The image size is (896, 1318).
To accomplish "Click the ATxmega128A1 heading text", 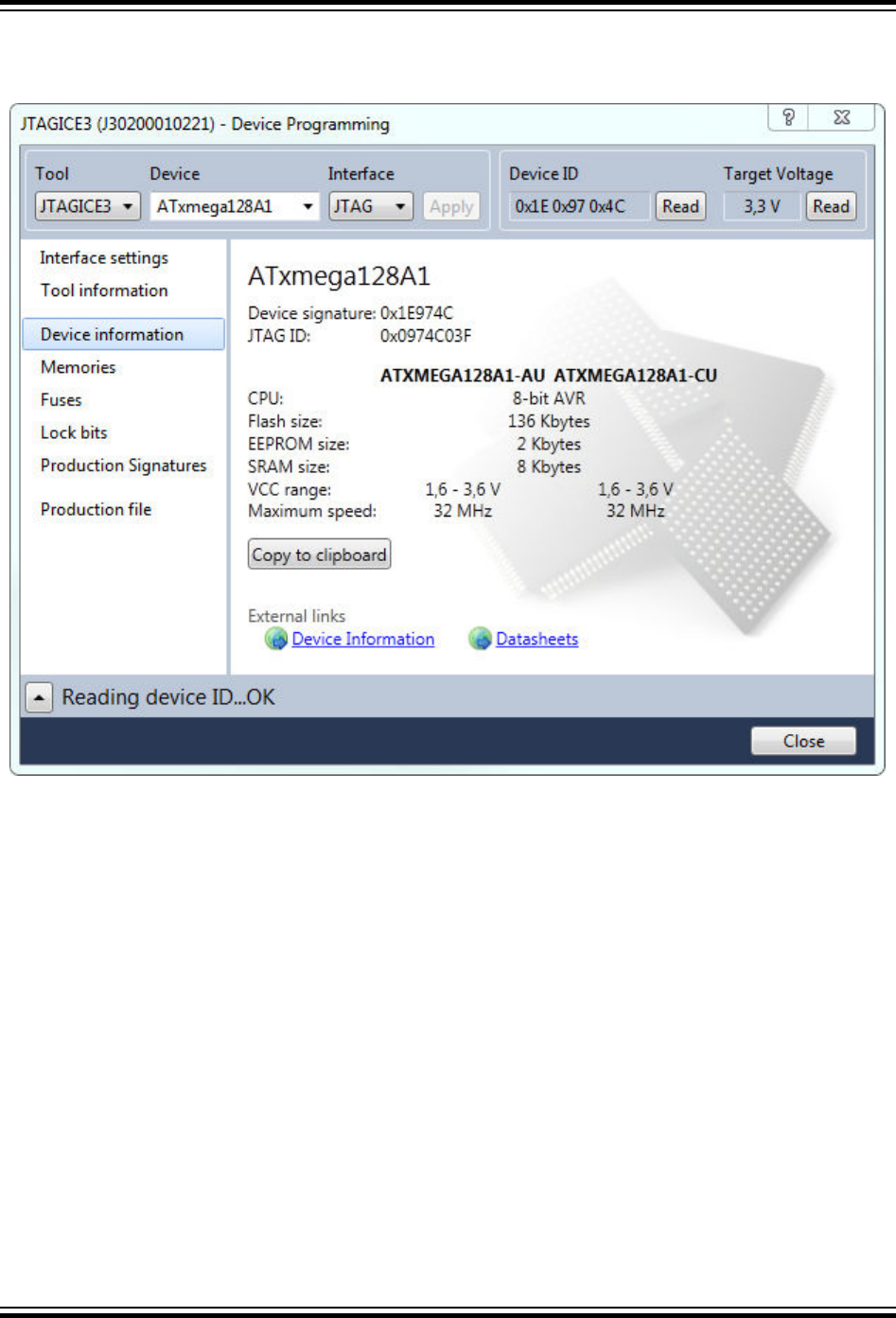I will pos(339,276).
